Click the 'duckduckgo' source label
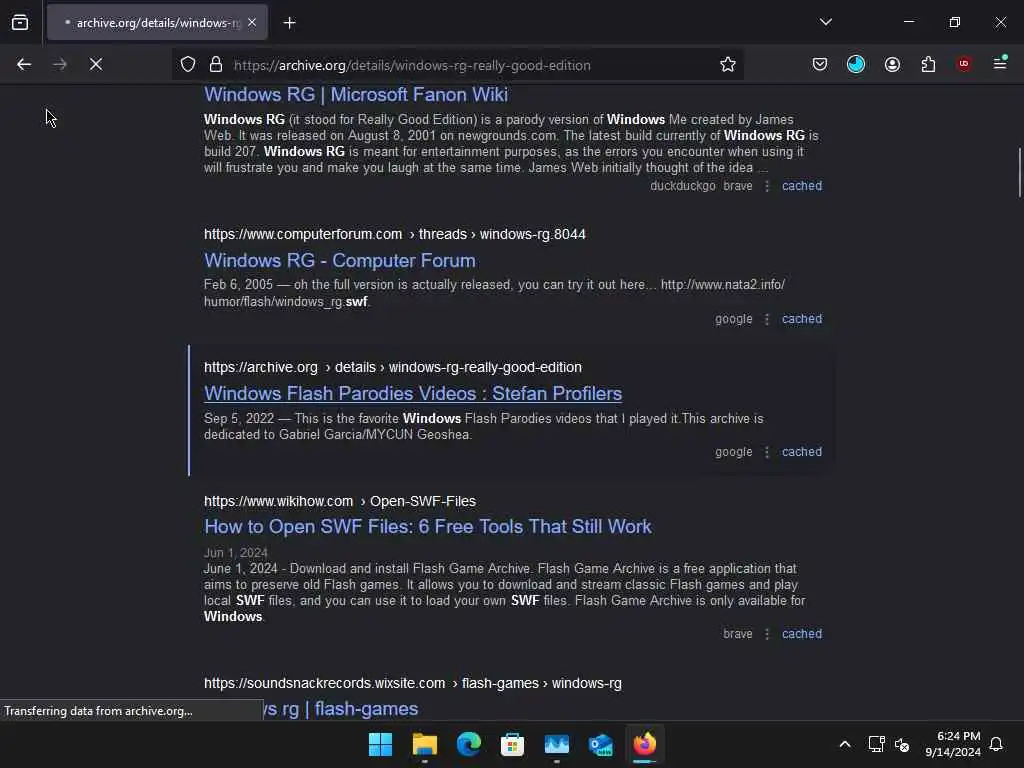The image size is (1024, 768). pos(682,185)
